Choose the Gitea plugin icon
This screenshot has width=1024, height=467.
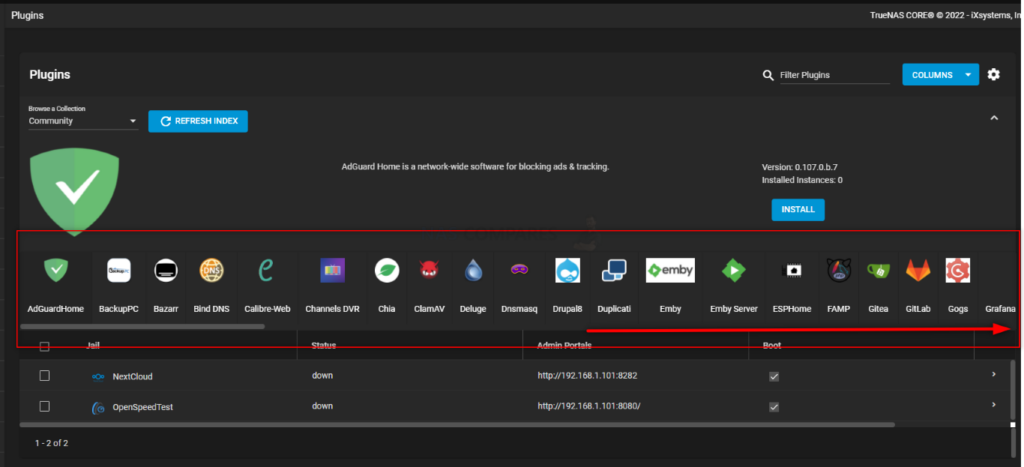[x=878, y=270]
